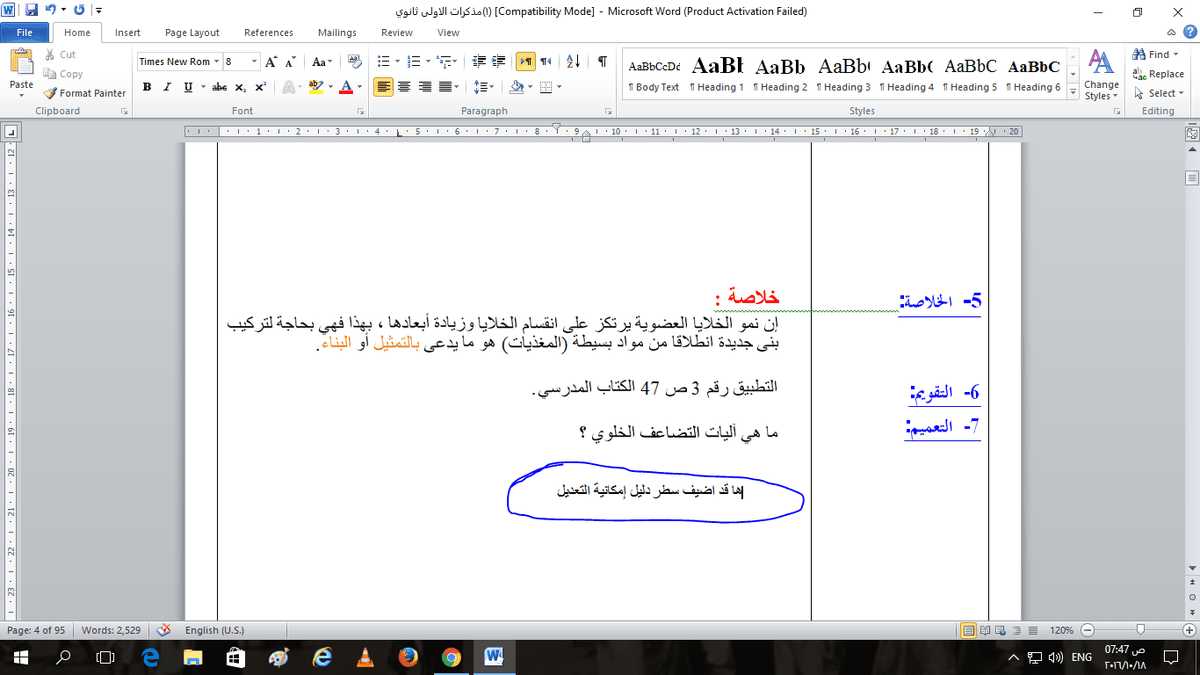
Task: Click the Grow Font icon
Action: click(272, 62)
